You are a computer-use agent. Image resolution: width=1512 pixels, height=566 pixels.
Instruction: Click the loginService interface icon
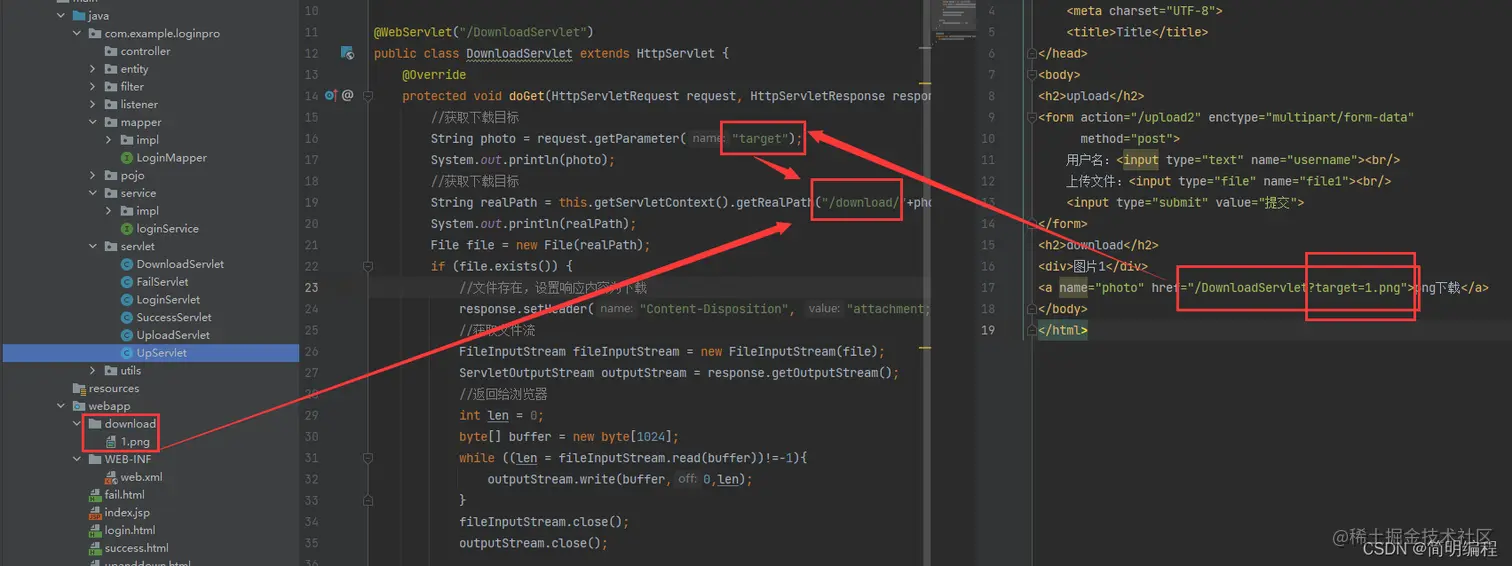point(127,229)
